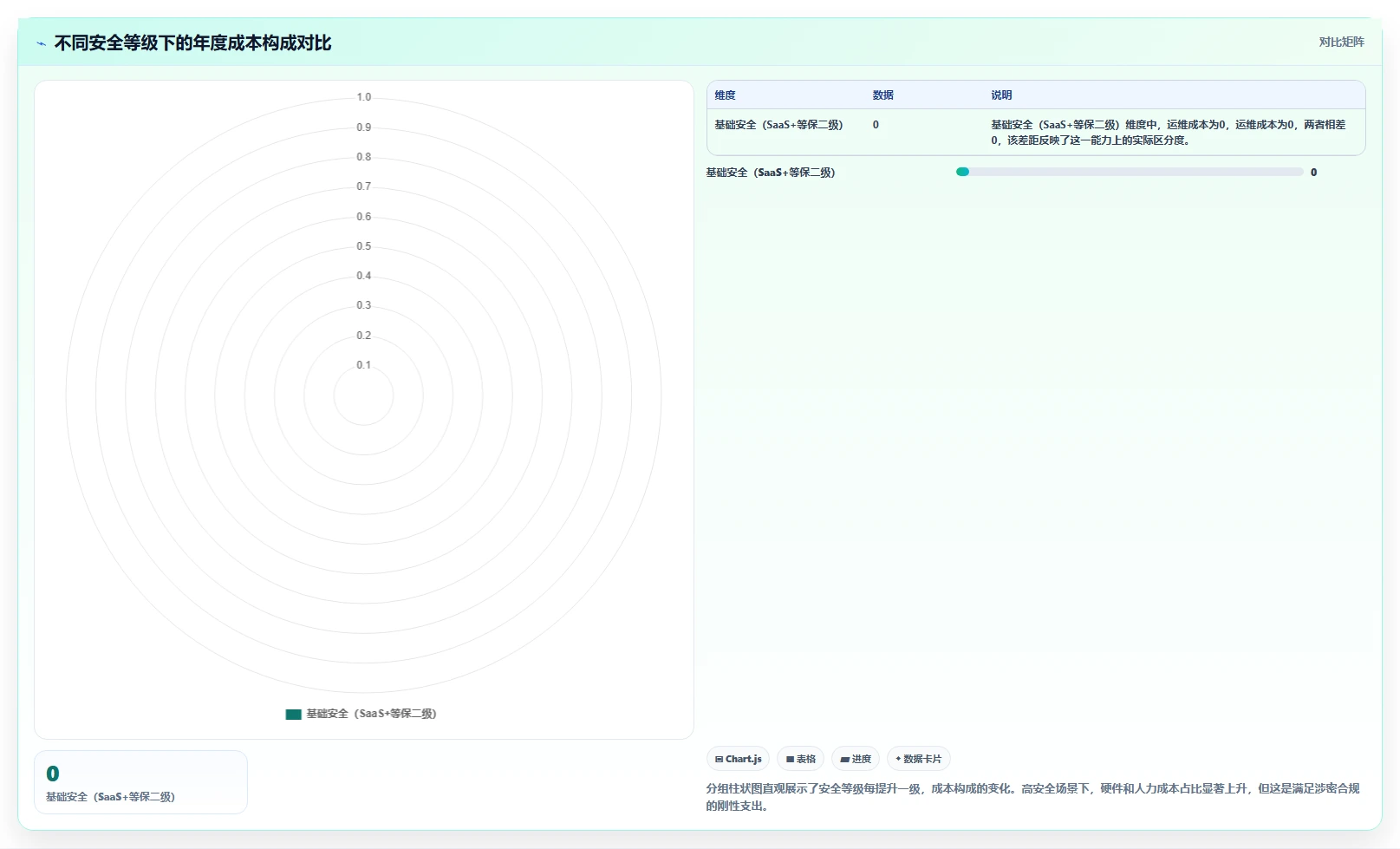Click the 数据 column header
Screen dimensions: 1400x849
(x=882, y=95)
